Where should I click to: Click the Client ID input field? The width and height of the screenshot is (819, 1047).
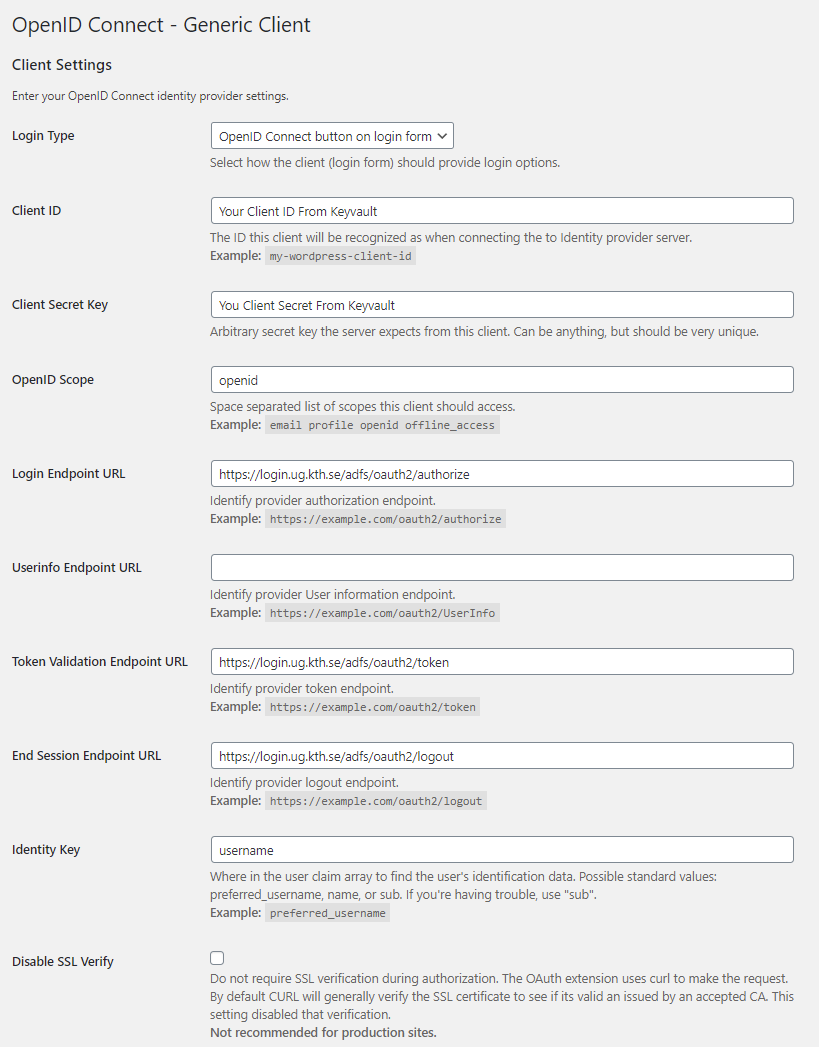[502, 211]
